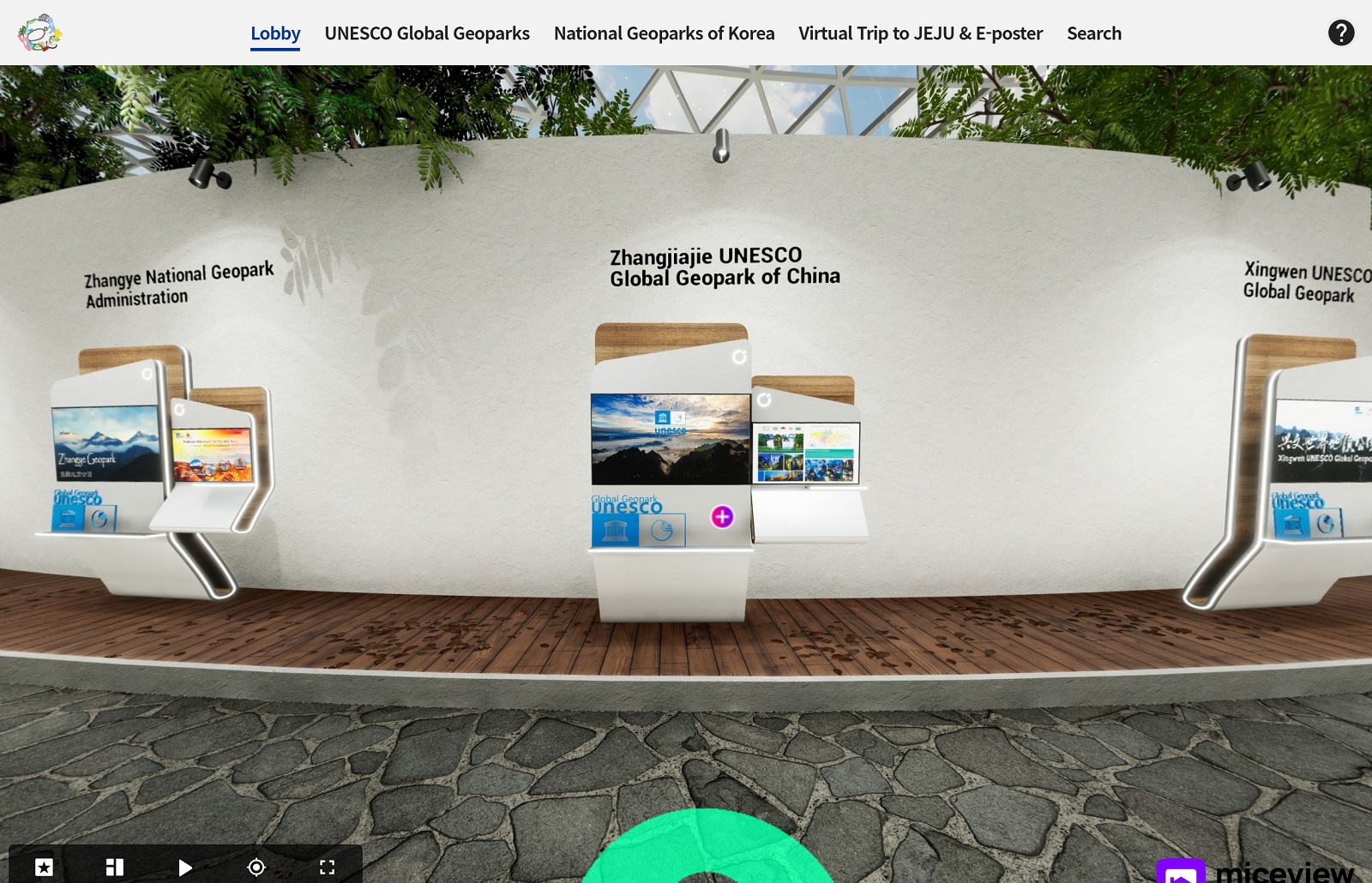
Task: Open the Lobby tab
Action: coord(275,33)
